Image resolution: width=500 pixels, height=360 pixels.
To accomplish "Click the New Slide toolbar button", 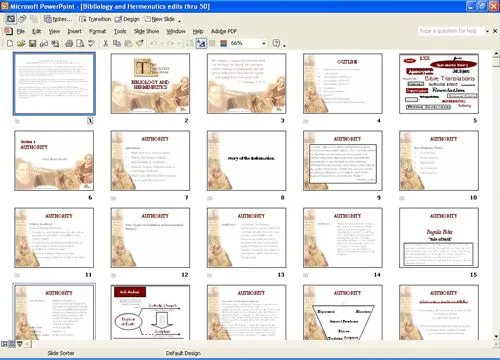I will 159,19.
